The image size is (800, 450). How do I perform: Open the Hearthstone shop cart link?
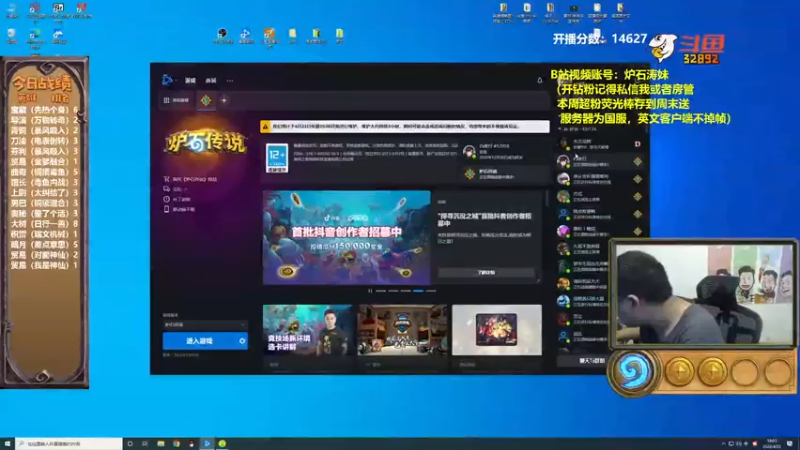(190, 179)
